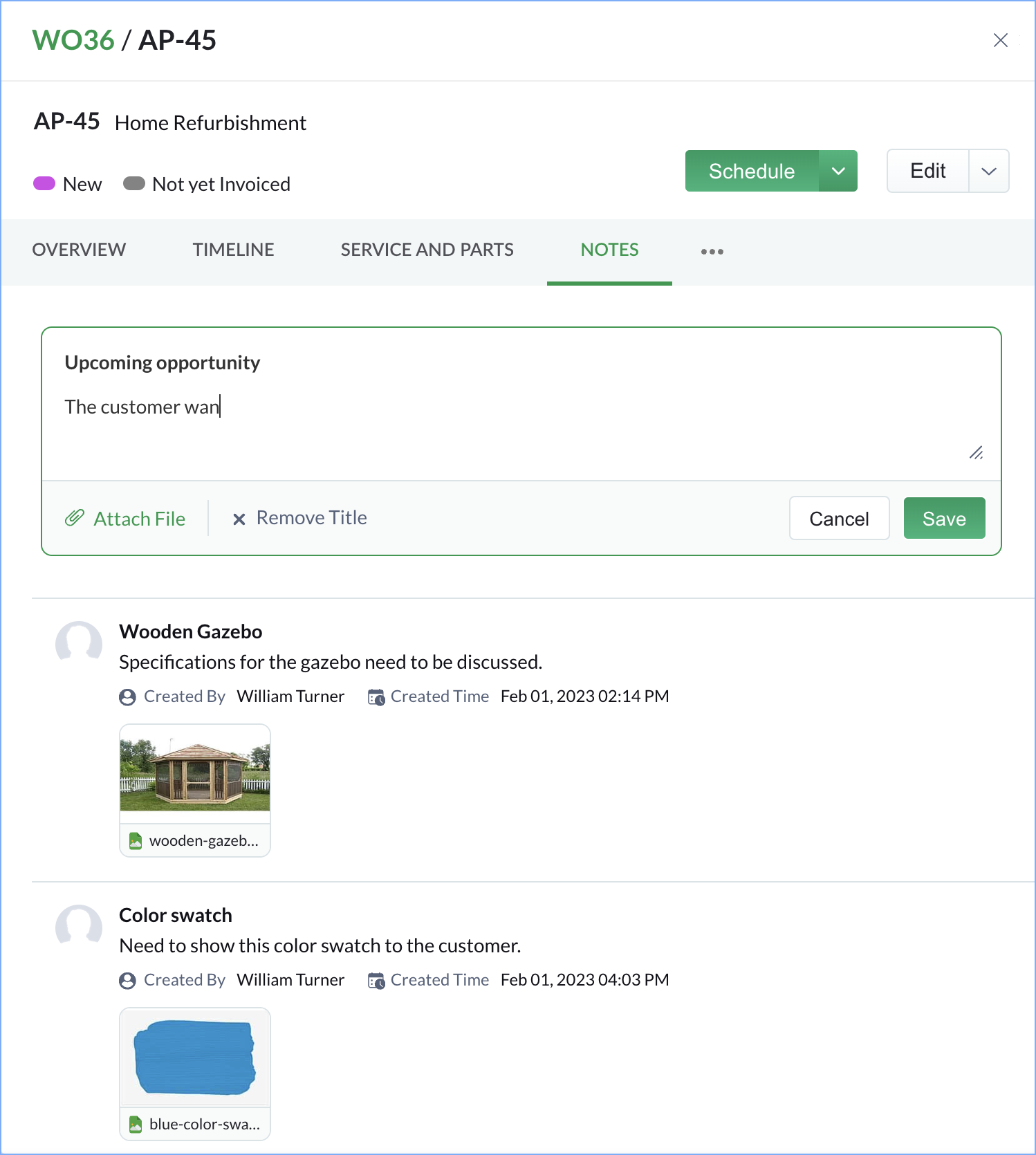Click Created By person icon under Color swatch
Image resolution: width=1036 pixels, height=1155 pixels.
[x=127, y=981]
